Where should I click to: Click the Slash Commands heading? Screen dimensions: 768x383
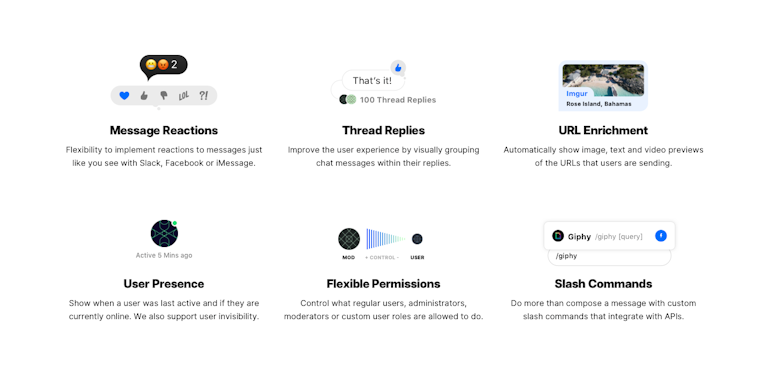603,284
